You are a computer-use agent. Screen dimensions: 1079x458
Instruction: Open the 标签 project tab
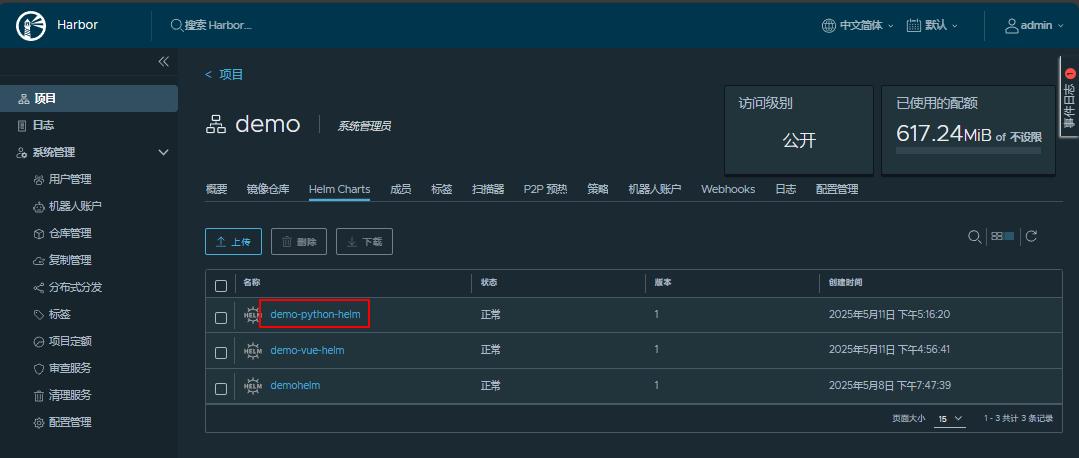click(442, 189)
